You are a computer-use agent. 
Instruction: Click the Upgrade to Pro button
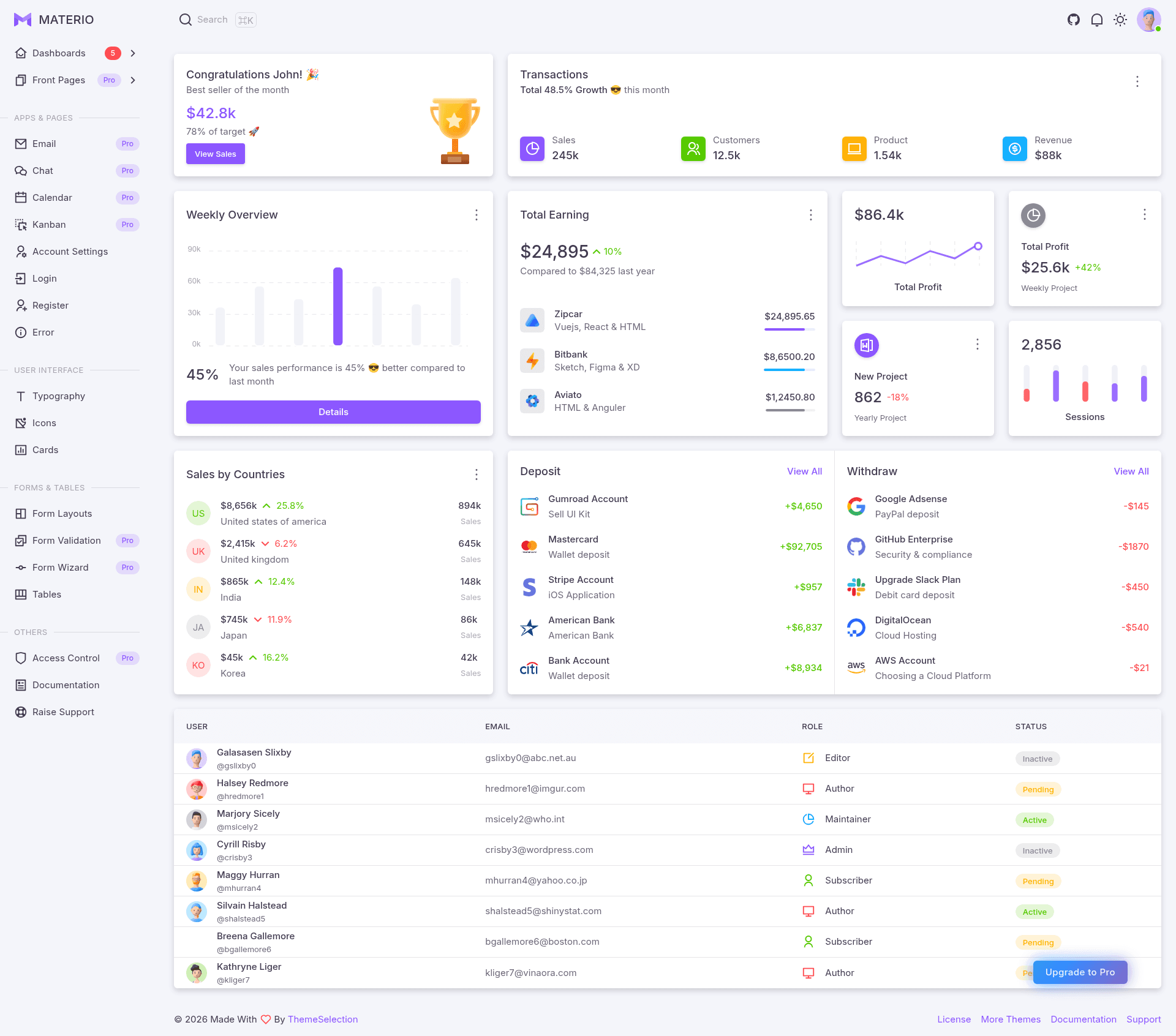click(1080, 972)
